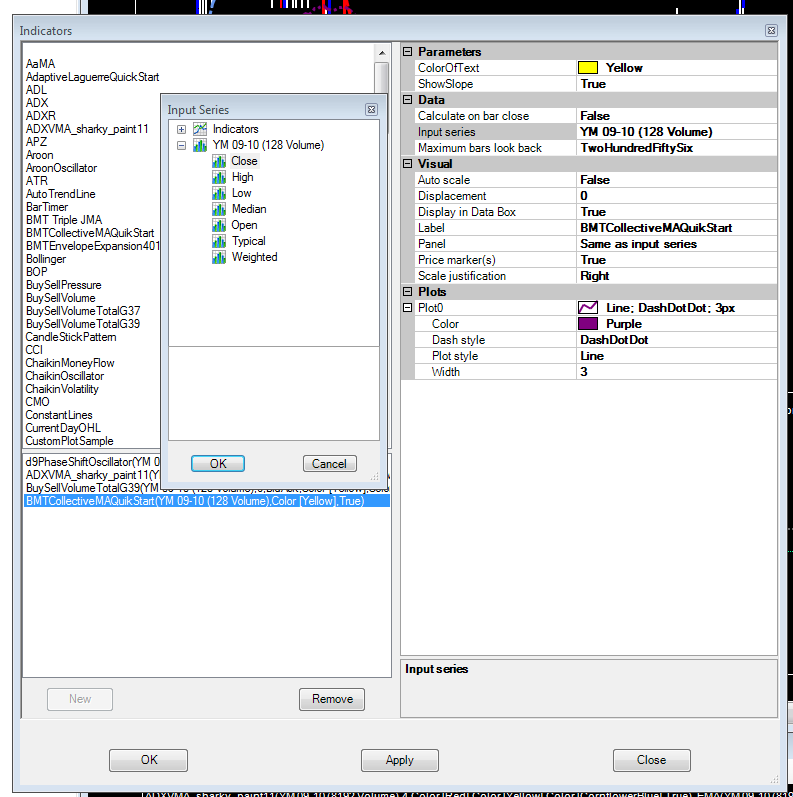Screen dimensions: 793x797
Task: Apply the indicator settings
Action: point(400,760)
